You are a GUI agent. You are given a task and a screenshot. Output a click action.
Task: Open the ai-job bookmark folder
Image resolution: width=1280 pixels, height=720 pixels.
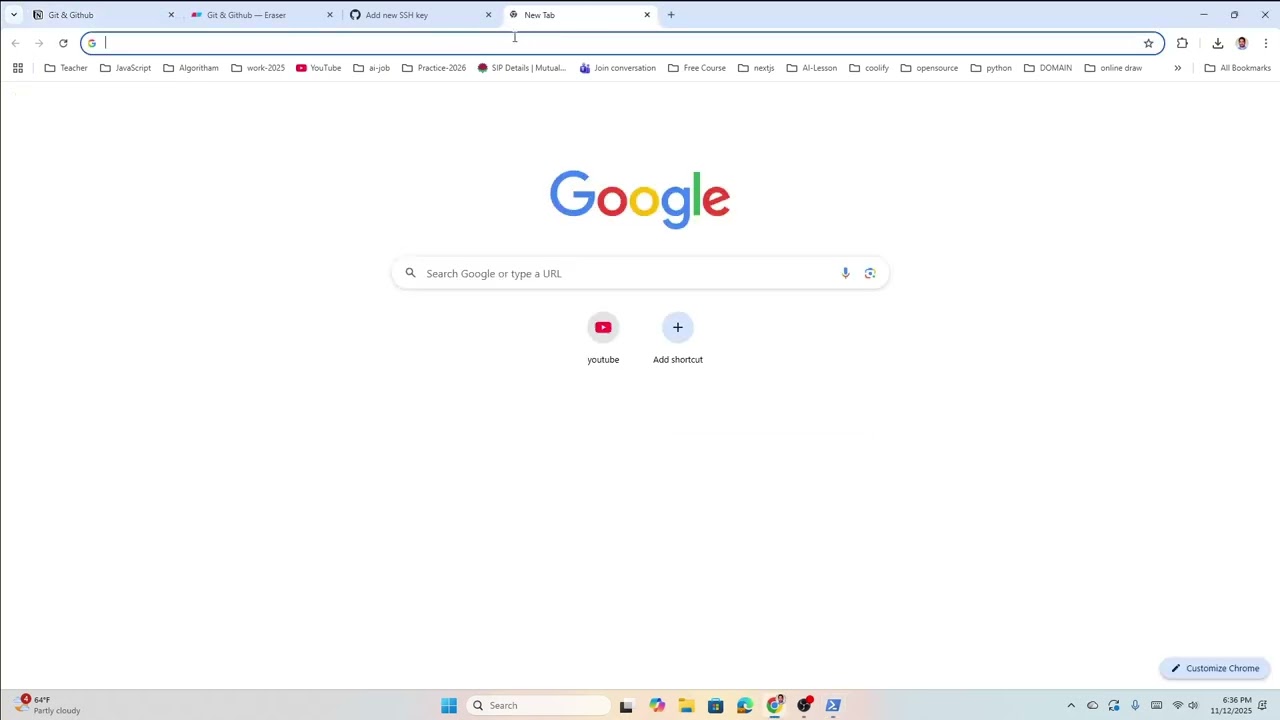(x=371, y=68)
